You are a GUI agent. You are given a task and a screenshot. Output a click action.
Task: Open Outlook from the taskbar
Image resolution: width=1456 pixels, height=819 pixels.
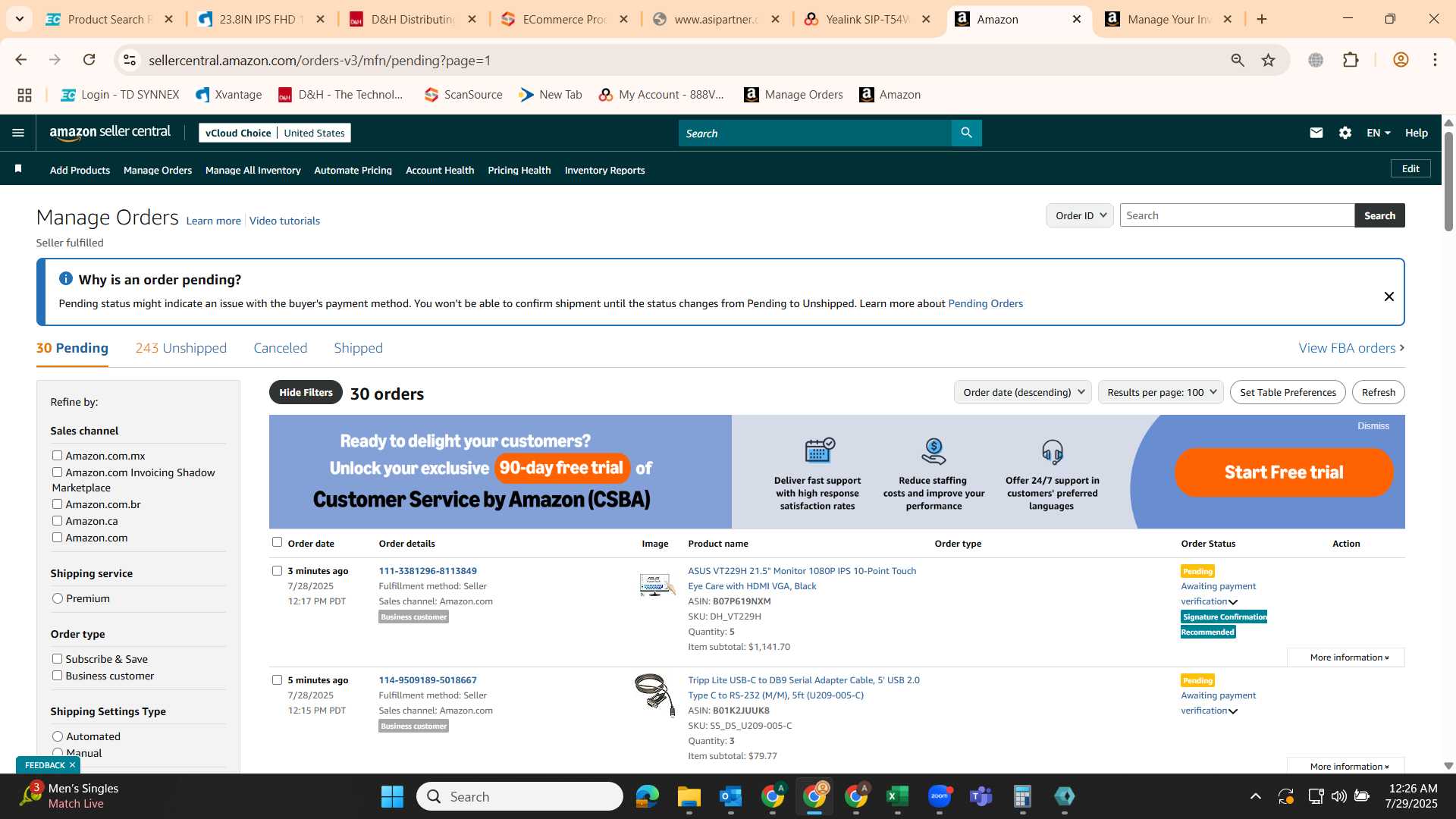(x=730, y=796)
